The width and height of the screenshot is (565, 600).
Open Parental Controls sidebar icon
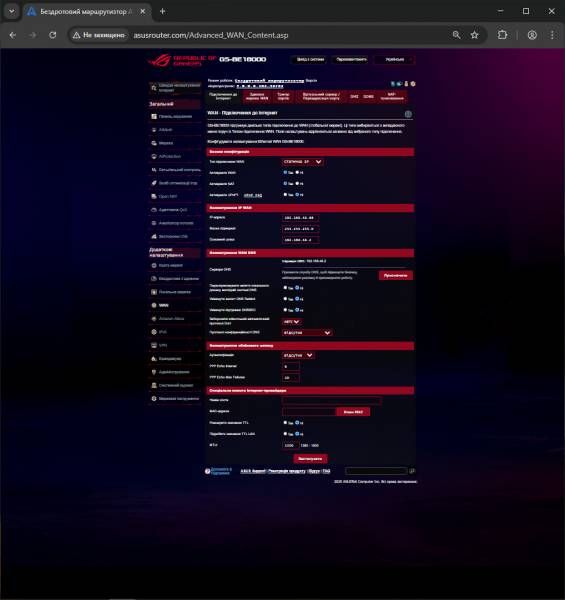[154, 170]
